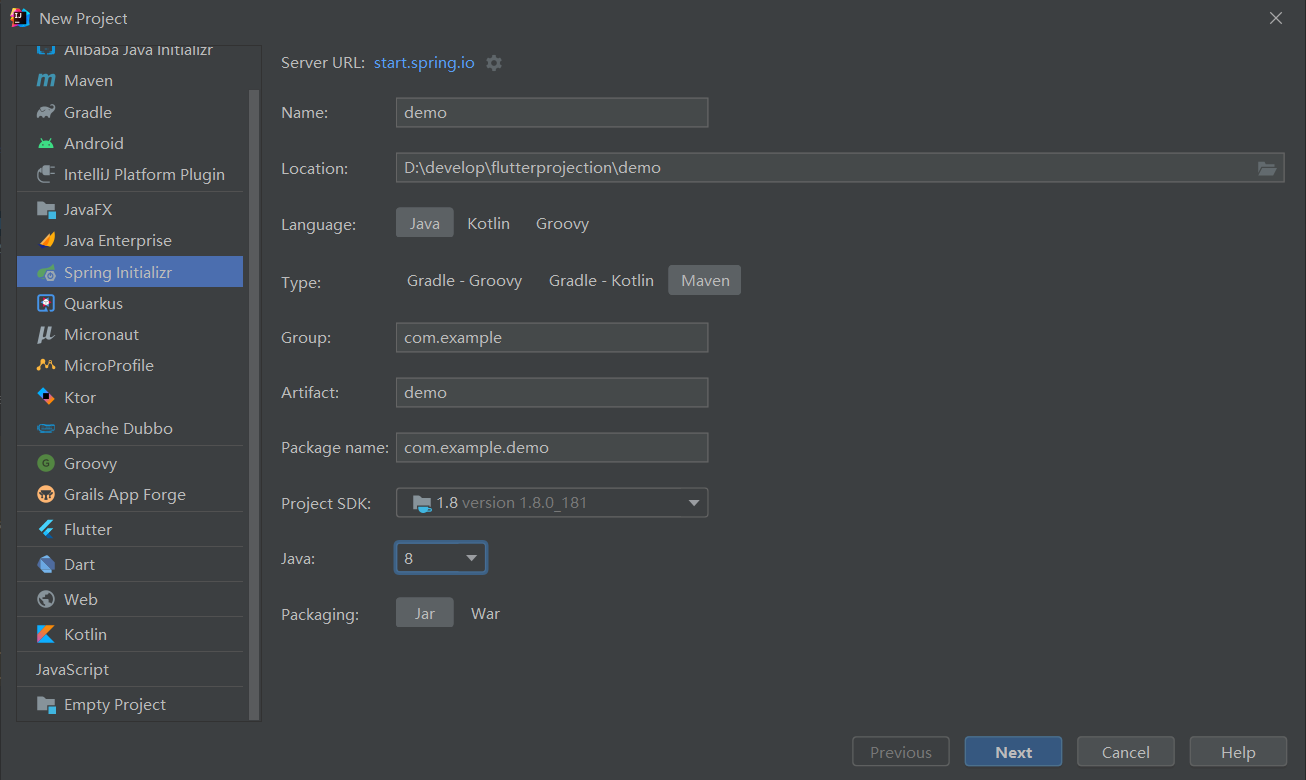The width and height of the screenshot is (1306, 780).
Task: Click the Gradle elephant icon
Action: [x=46, y=112]
